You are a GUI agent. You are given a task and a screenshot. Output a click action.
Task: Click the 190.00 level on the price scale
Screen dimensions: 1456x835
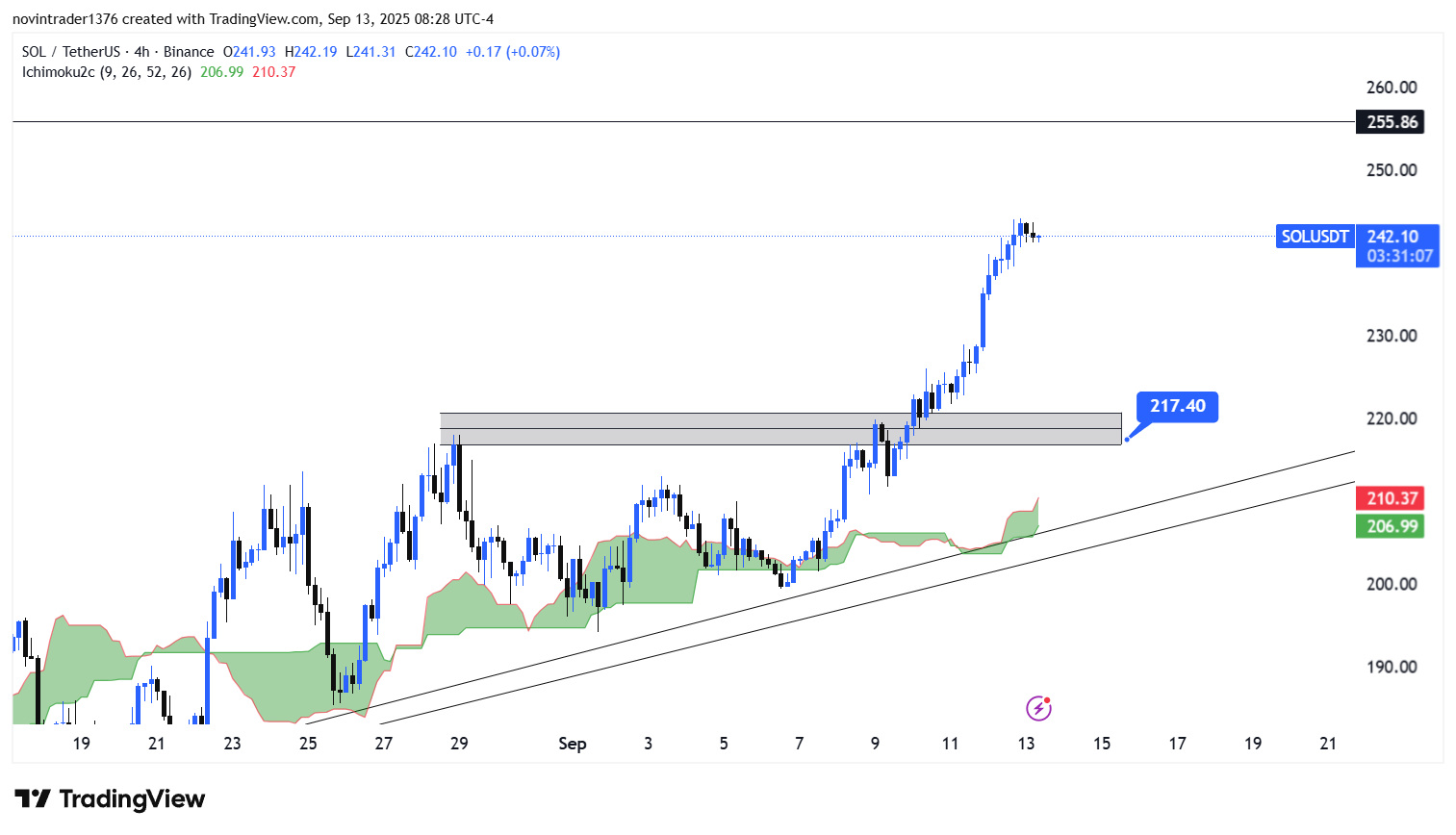(x=1392, y=667)
